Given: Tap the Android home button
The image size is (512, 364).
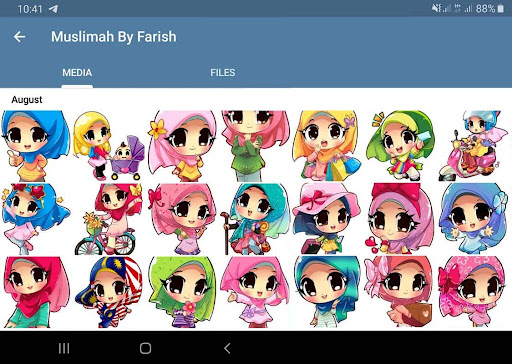Looking at the screenshot, I should pyautogui.click(x=145, y=349).
